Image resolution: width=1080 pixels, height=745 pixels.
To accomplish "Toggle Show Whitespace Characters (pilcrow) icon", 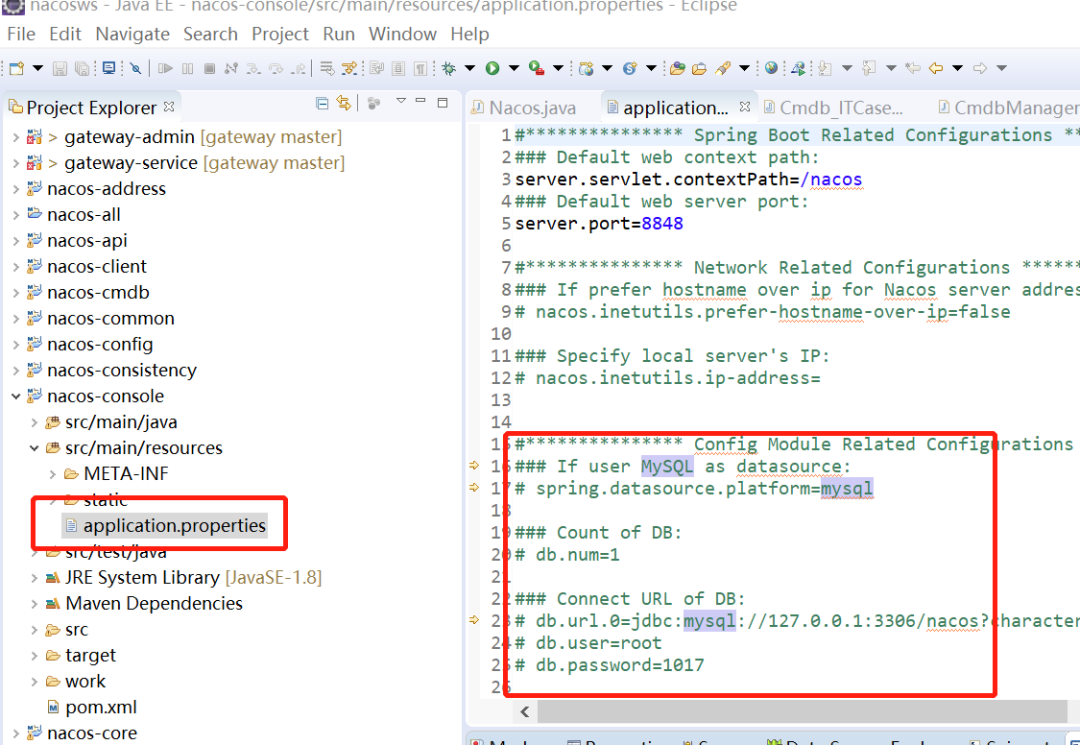I will [420, 68].
